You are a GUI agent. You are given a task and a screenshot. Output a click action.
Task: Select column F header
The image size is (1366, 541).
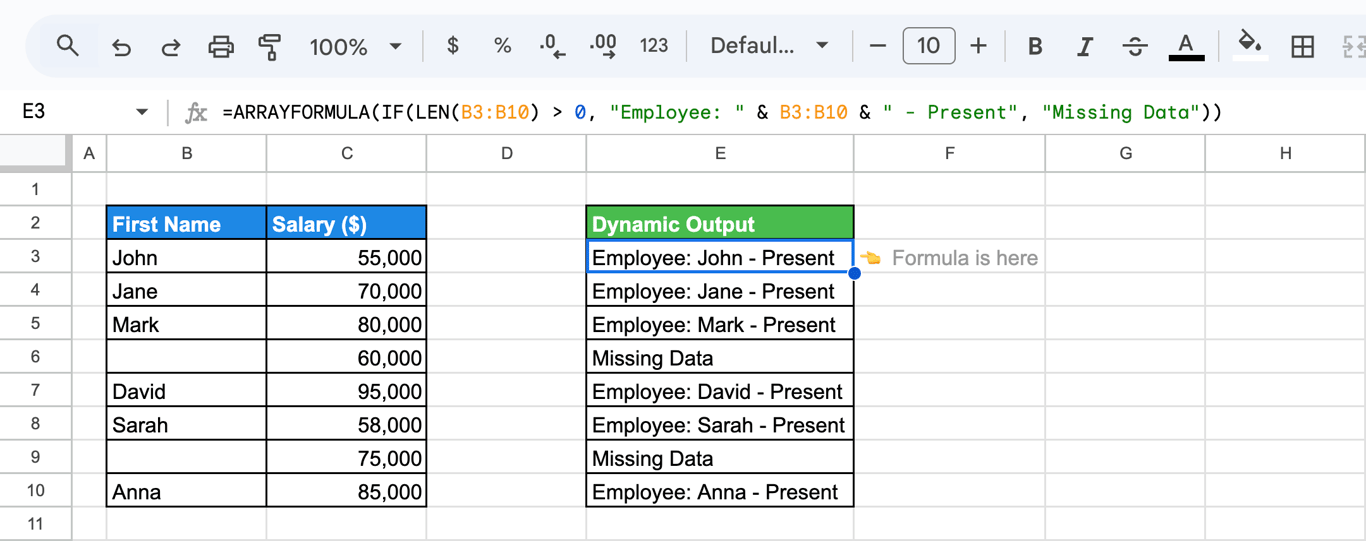949,153
